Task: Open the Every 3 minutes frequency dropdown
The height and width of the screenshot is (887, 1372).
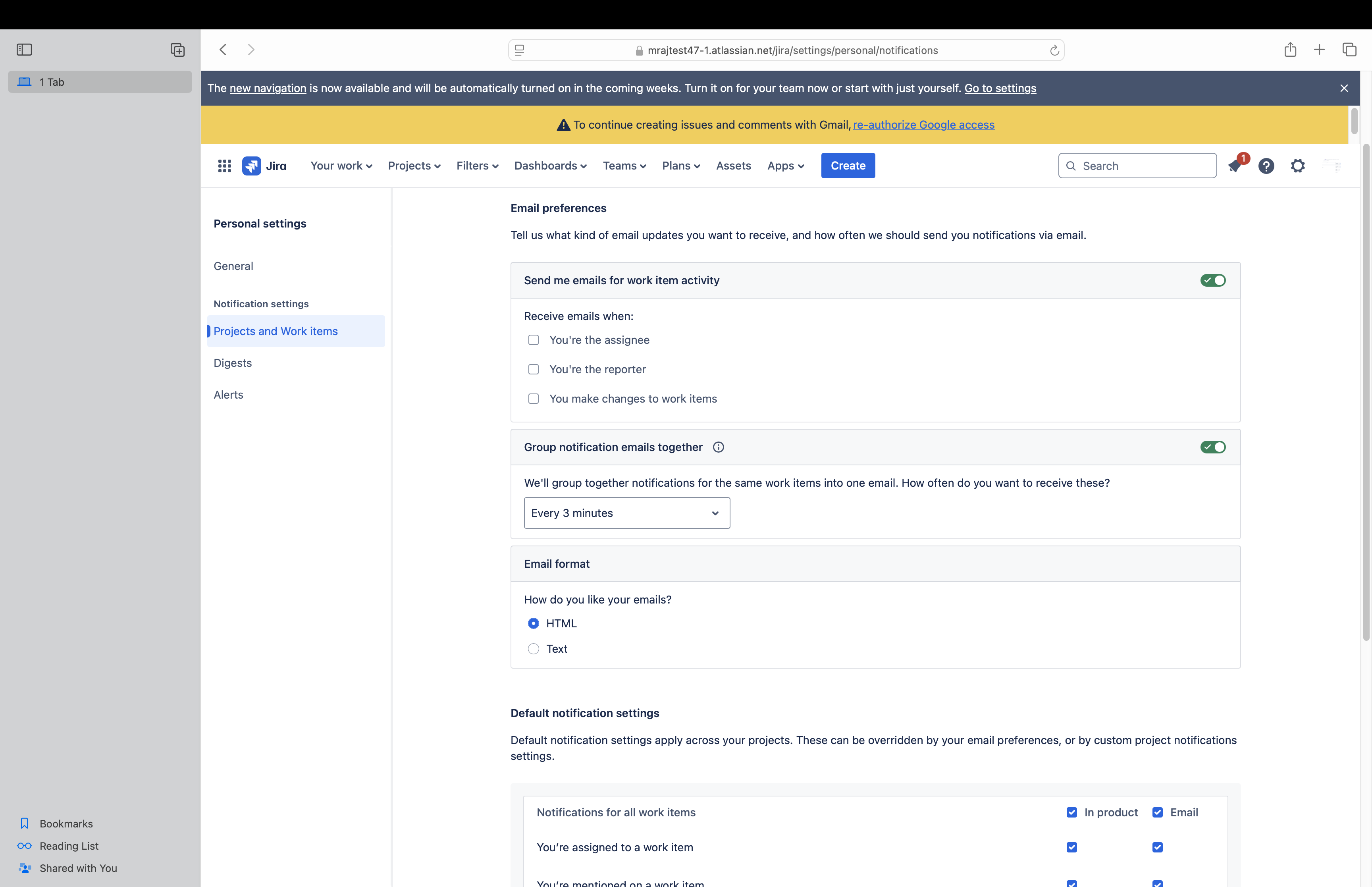Action: [626, 513]
